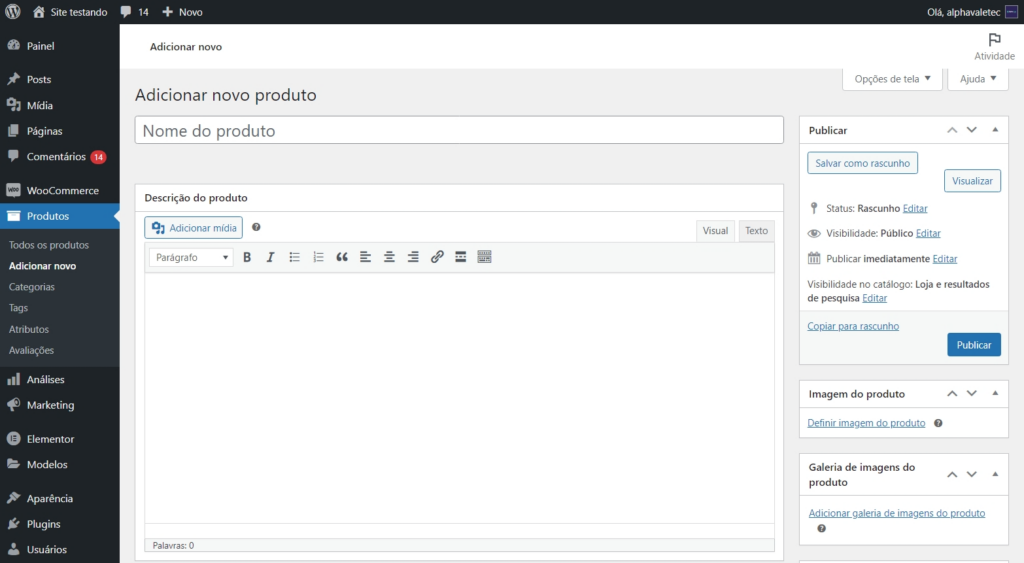Collapse Imagem do produto panel

pyautogui.click(x=995, y=394)
